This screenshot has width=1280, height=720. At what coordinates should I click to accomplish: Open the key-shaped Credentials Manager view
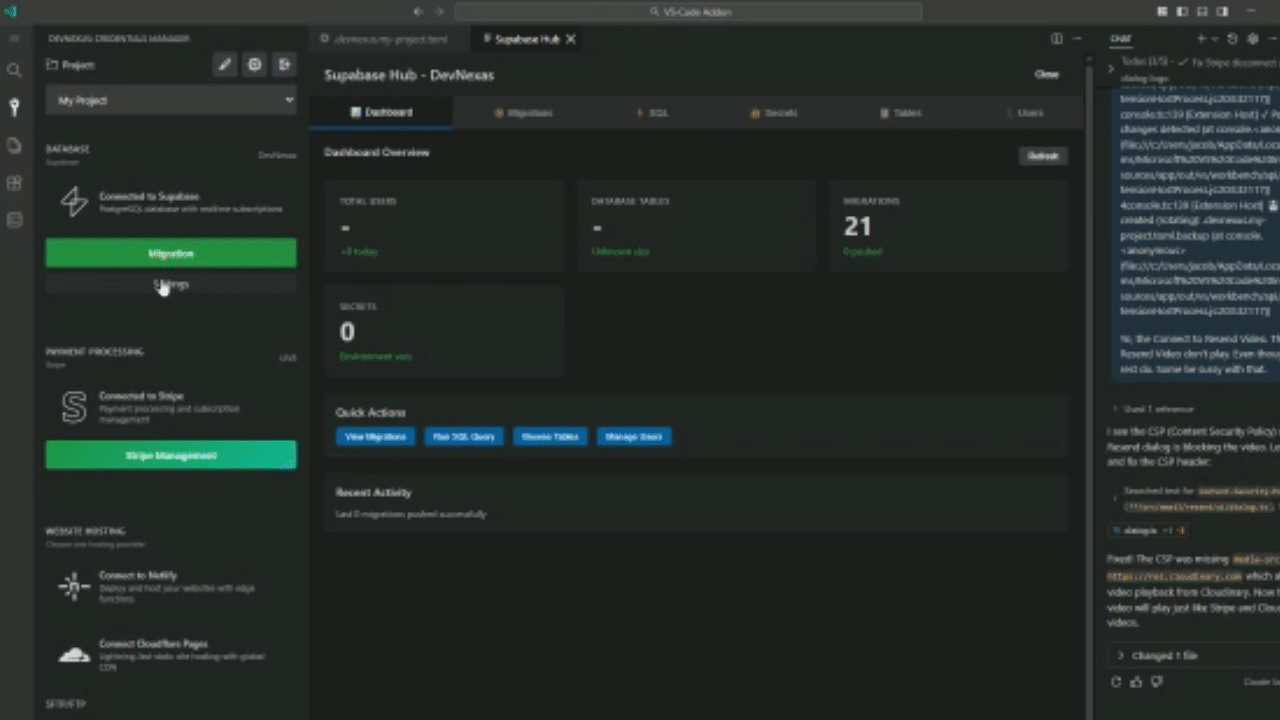14,107
